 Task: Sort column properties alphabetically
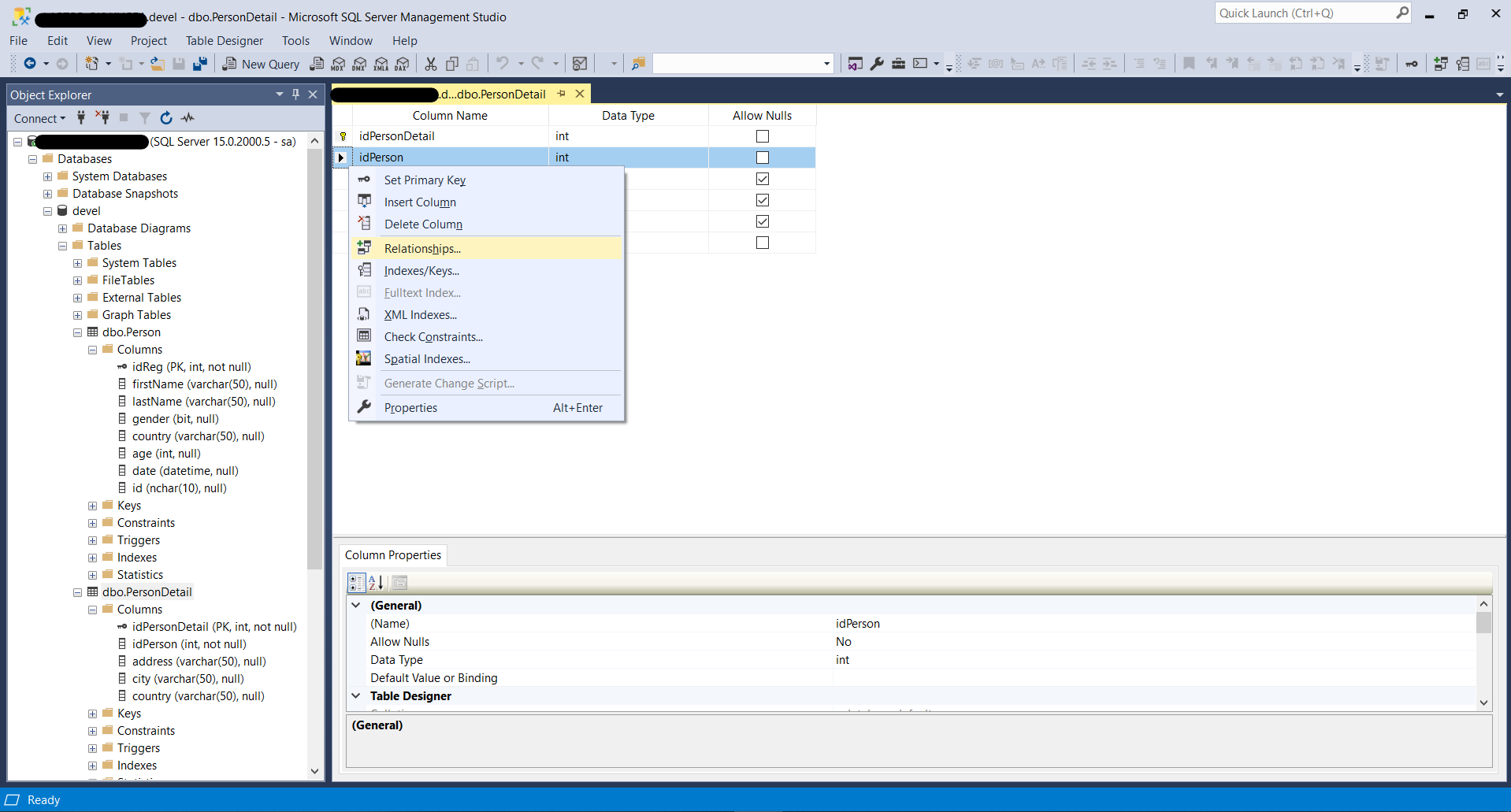point(377,583)
